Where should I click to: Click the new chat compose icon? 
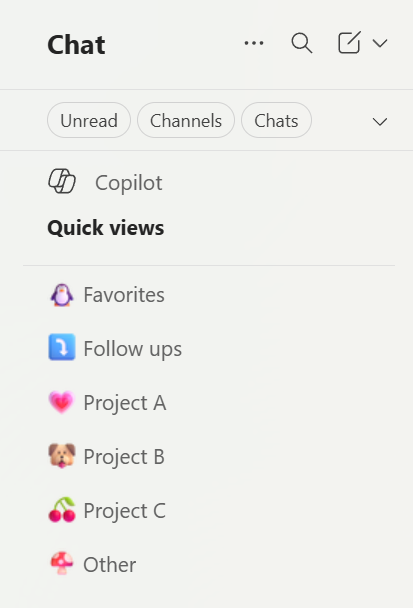349,43
